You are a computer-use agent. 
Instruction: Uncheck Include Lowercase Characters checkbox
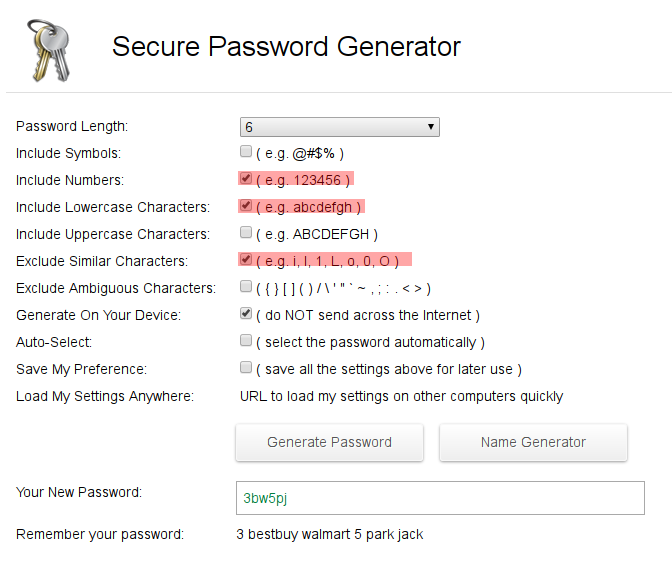246,205
